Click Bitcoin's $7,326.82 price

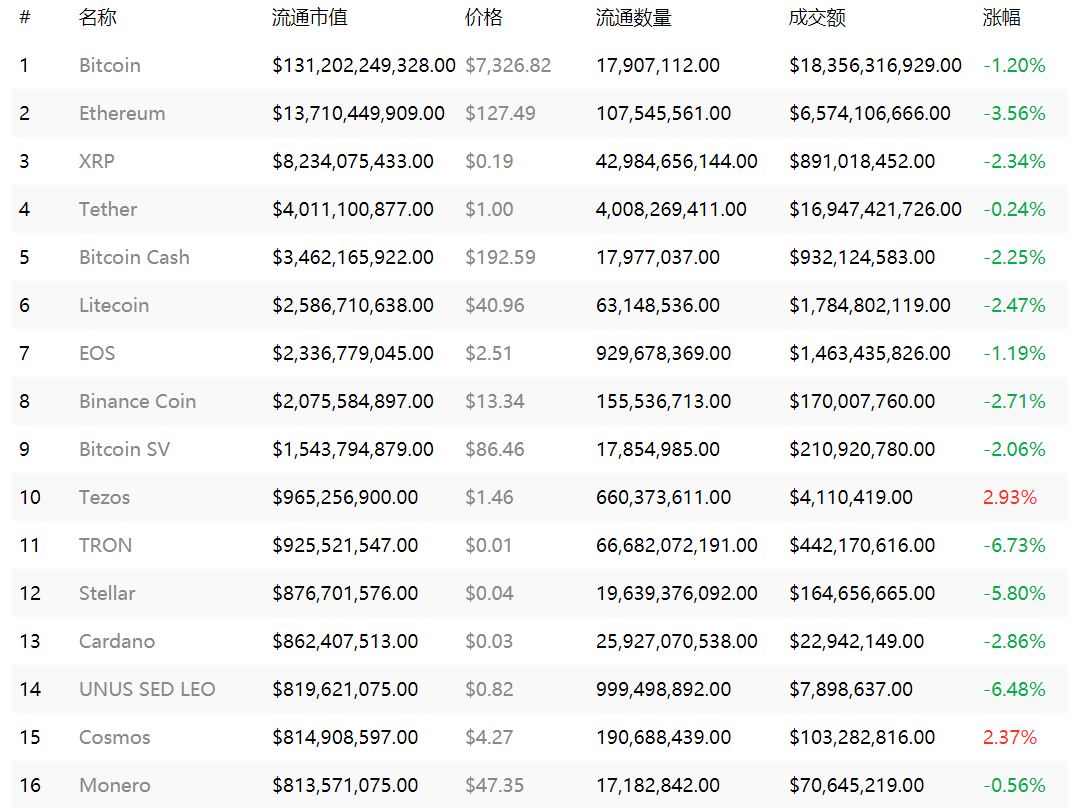click(508, 65)
